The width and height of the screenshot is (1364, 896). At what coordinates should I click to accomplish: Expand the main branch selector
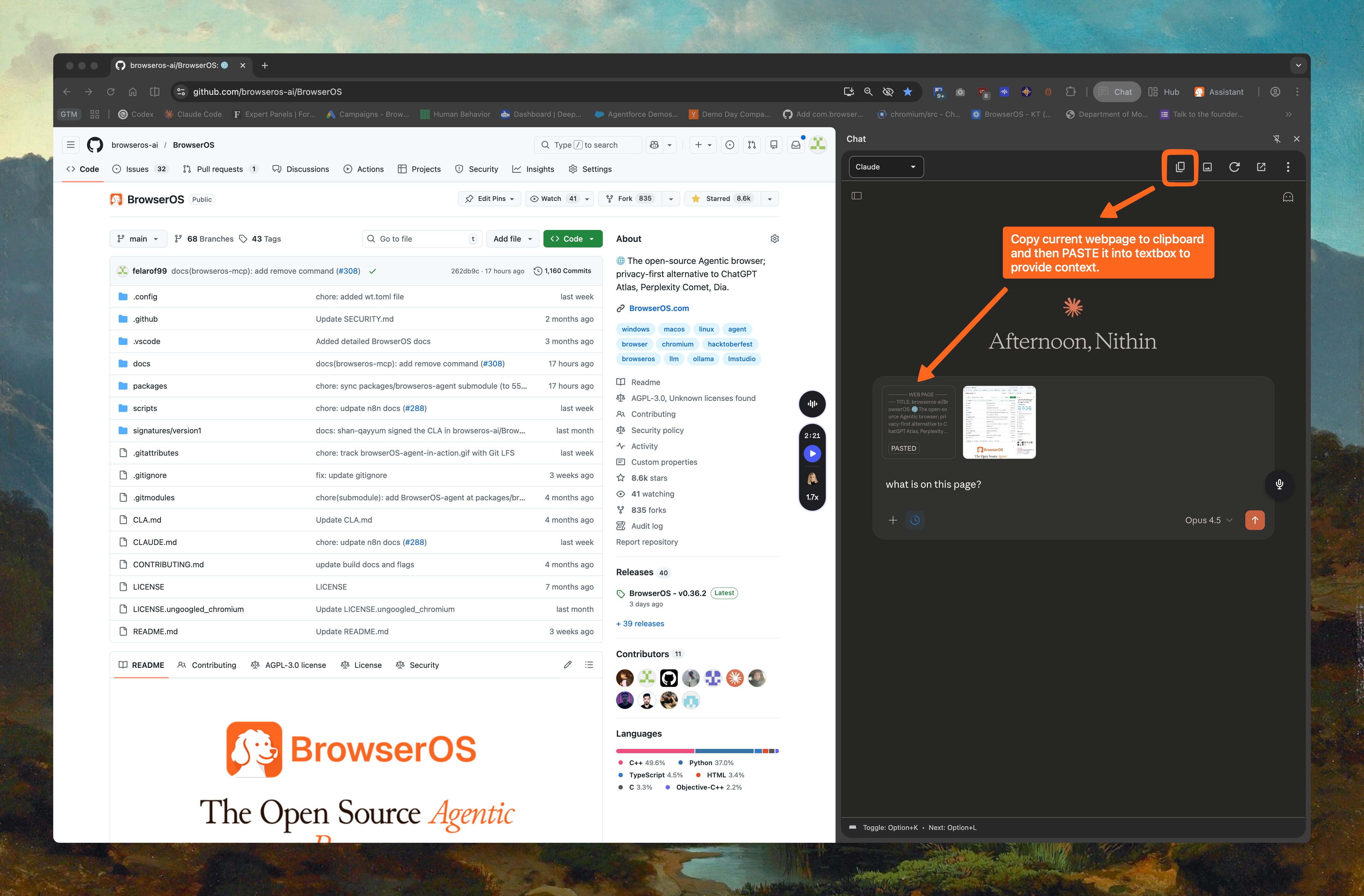[x=138, y=239]
